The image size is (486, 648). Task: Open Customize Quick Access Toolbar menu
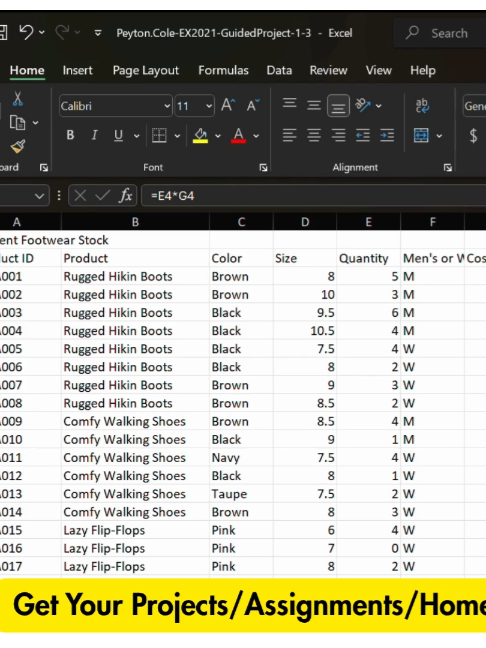tap(98, 33)
